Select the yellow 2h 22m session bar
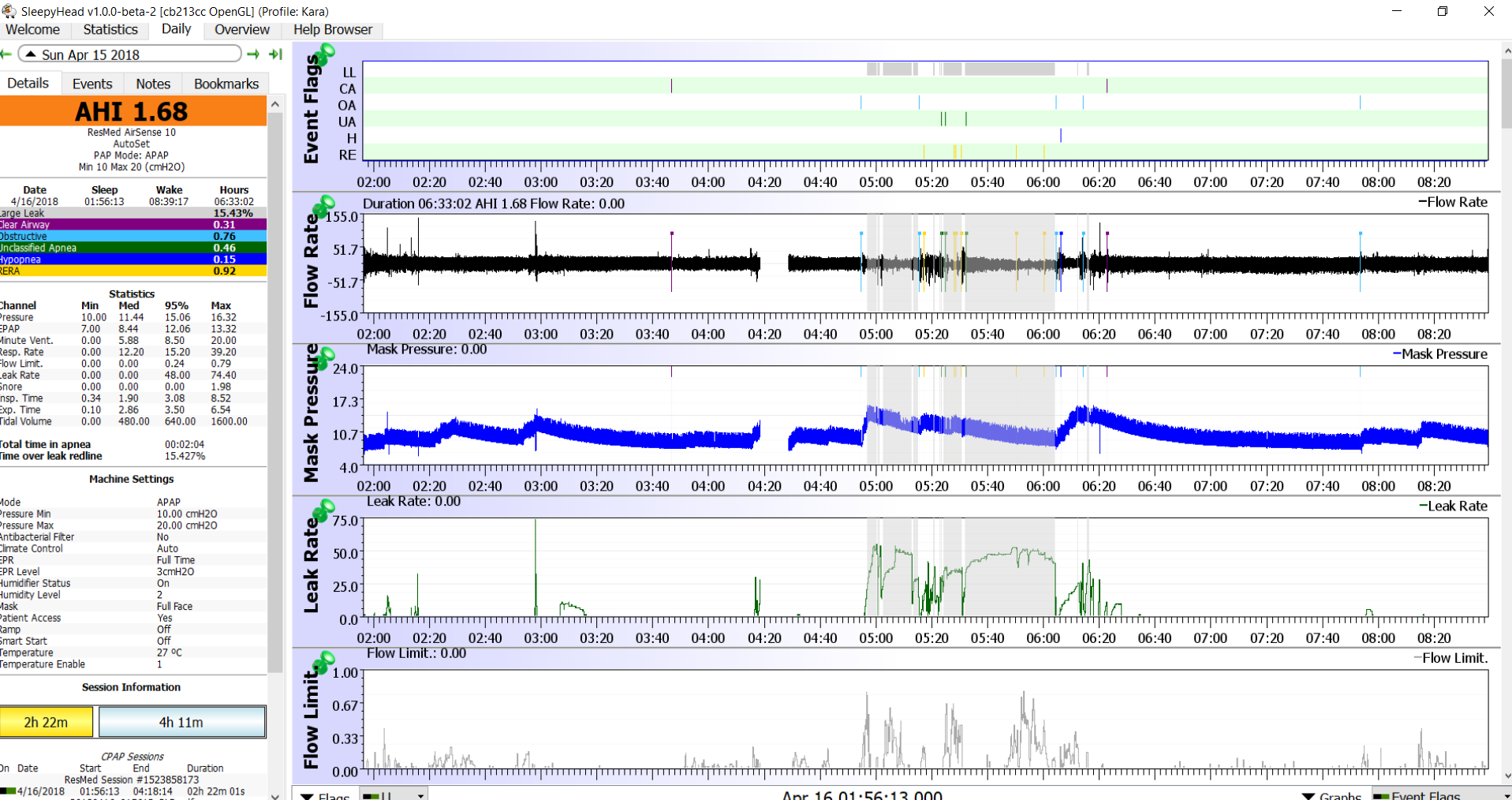The image size is (1512, 800). [x=46, y=722]
